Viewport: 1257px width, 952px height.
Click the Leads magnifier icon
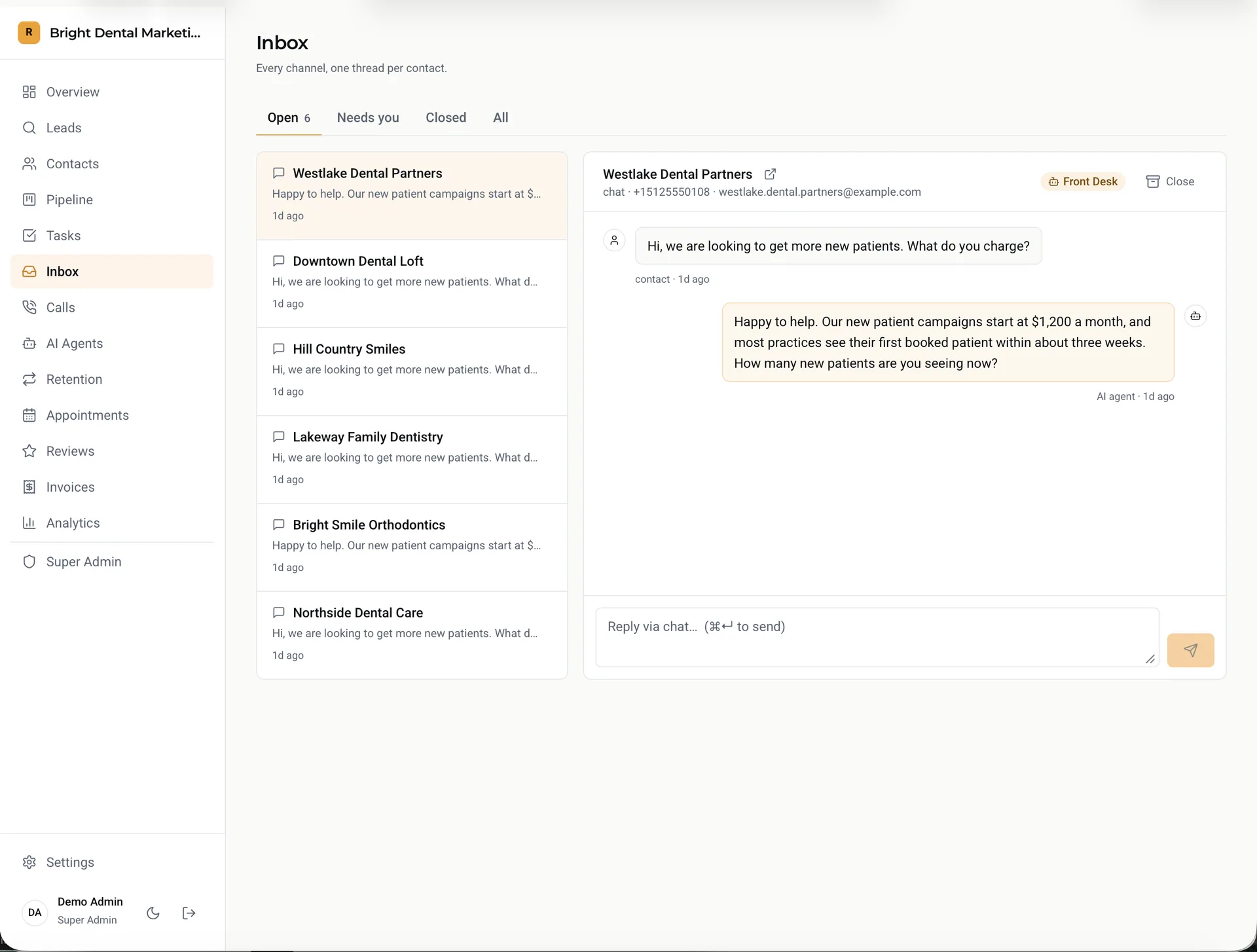(29, 128)
